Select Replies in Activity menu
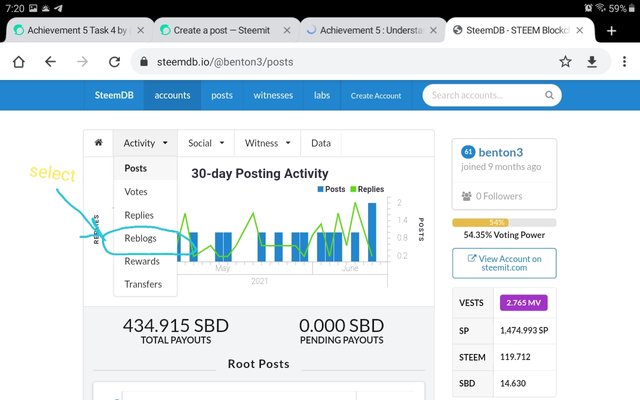Viewport: 640px width, 400px height. tap(145, 215)
